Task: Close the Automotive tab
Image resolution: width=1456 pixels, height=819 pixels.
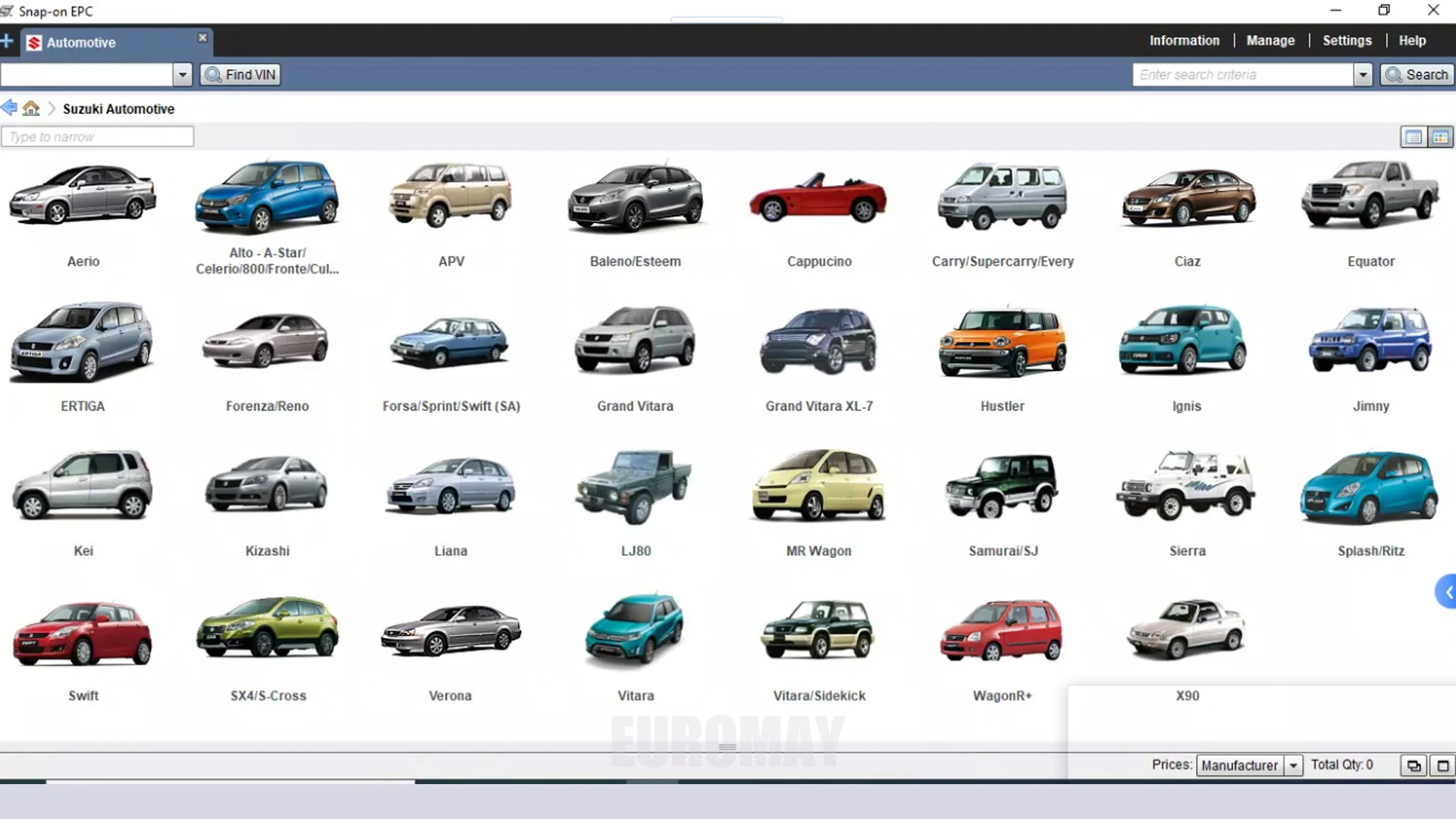Action: pos(202,37)
